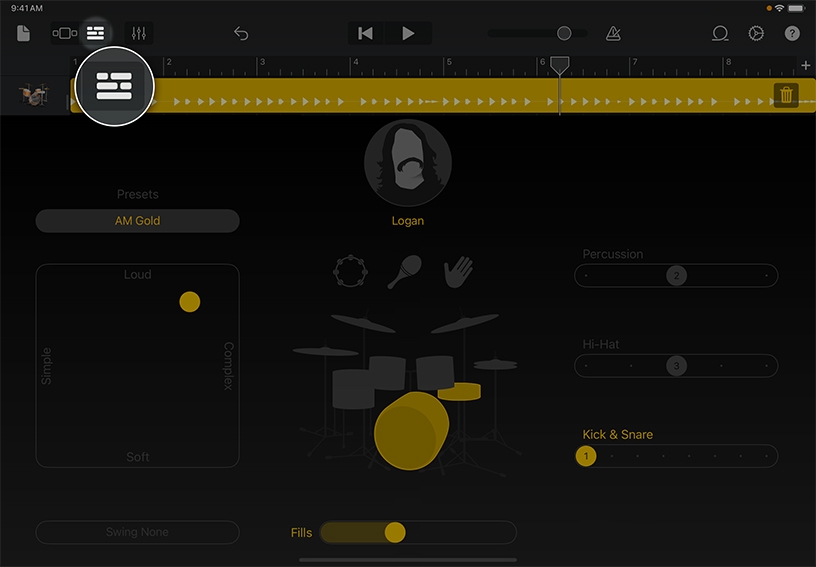Open song settings gear icon
This screenshot has width=816, height=567.
click(756, 33)
